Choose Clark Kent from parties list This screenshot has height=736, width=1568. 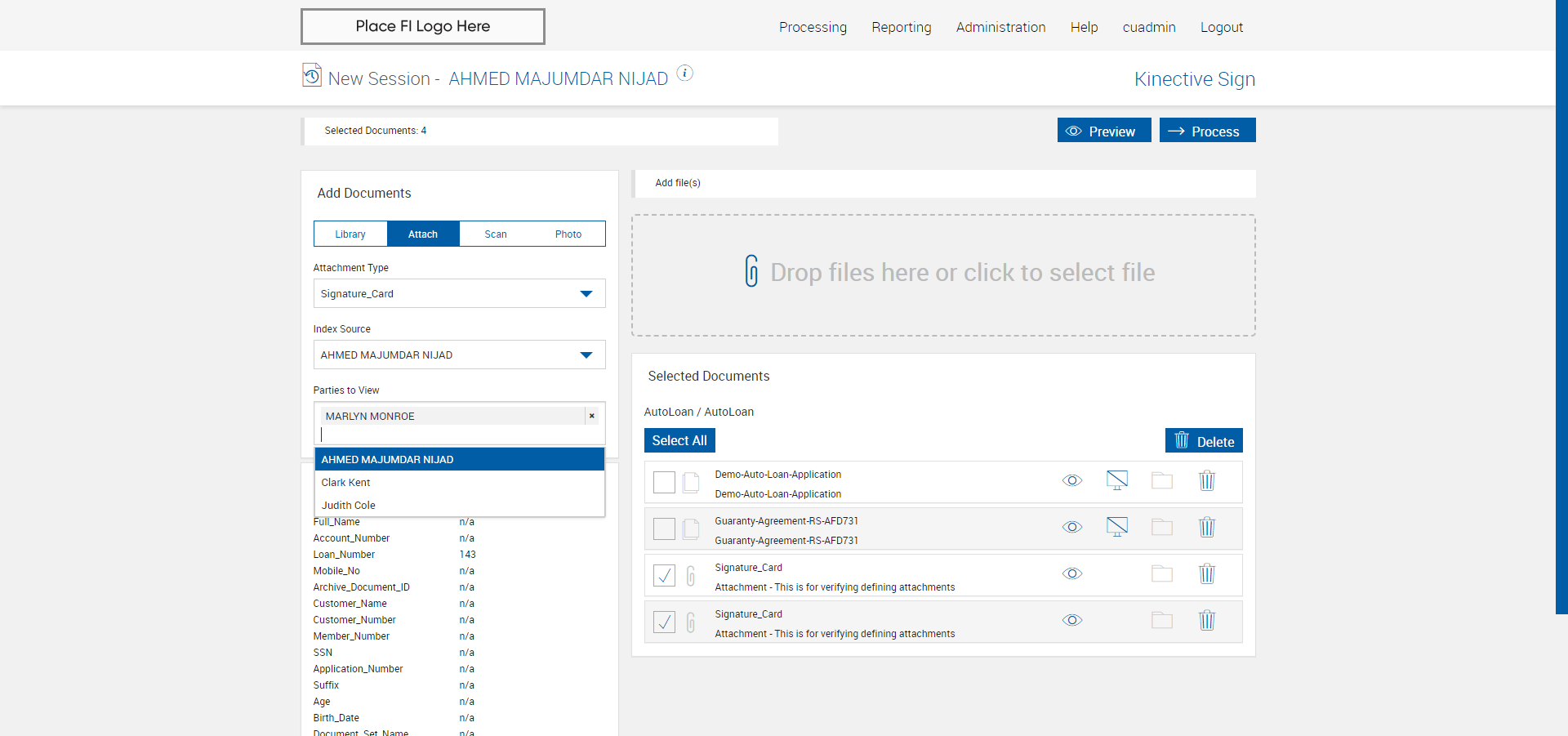(x=346, y=483)
